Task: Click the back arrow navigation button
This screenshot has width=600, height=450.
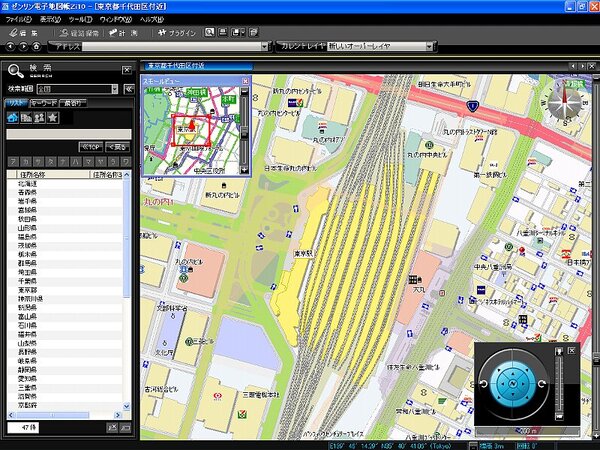Action: point(10,46)
